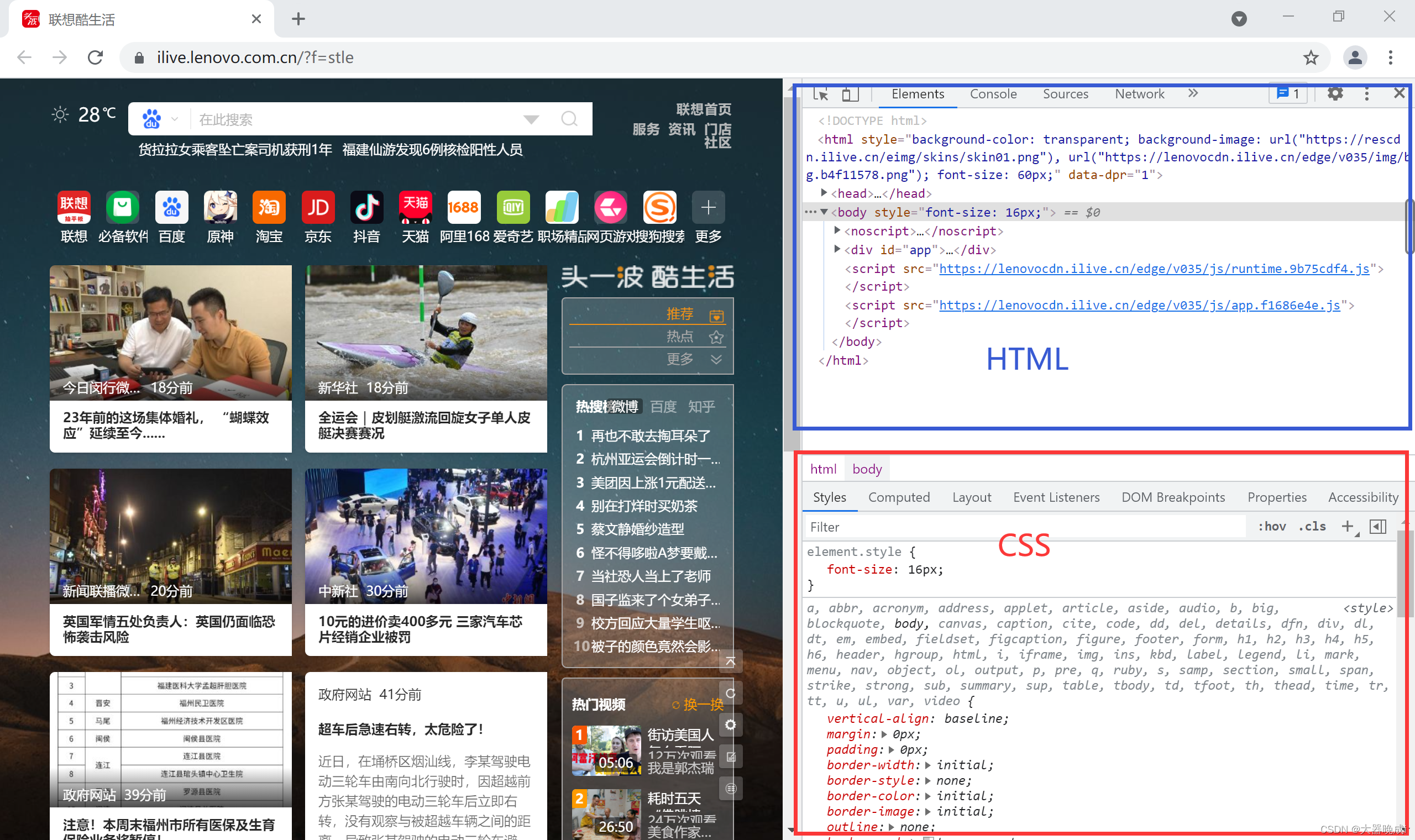This screenshot has height=840, width=1415.
Task: Click the 在此搜索 search box
Action: pos(357,119)
